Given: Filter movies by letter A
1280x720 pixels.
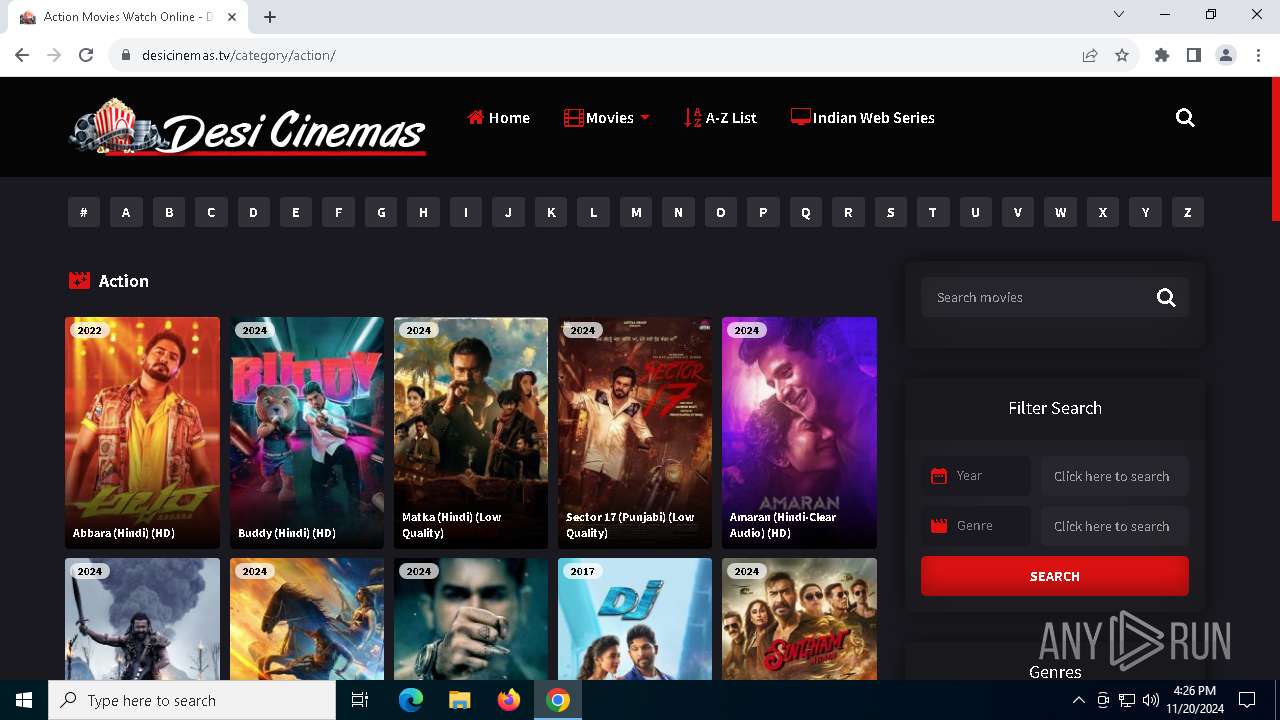Looking at the screenshot, I should tap(126, 212).
